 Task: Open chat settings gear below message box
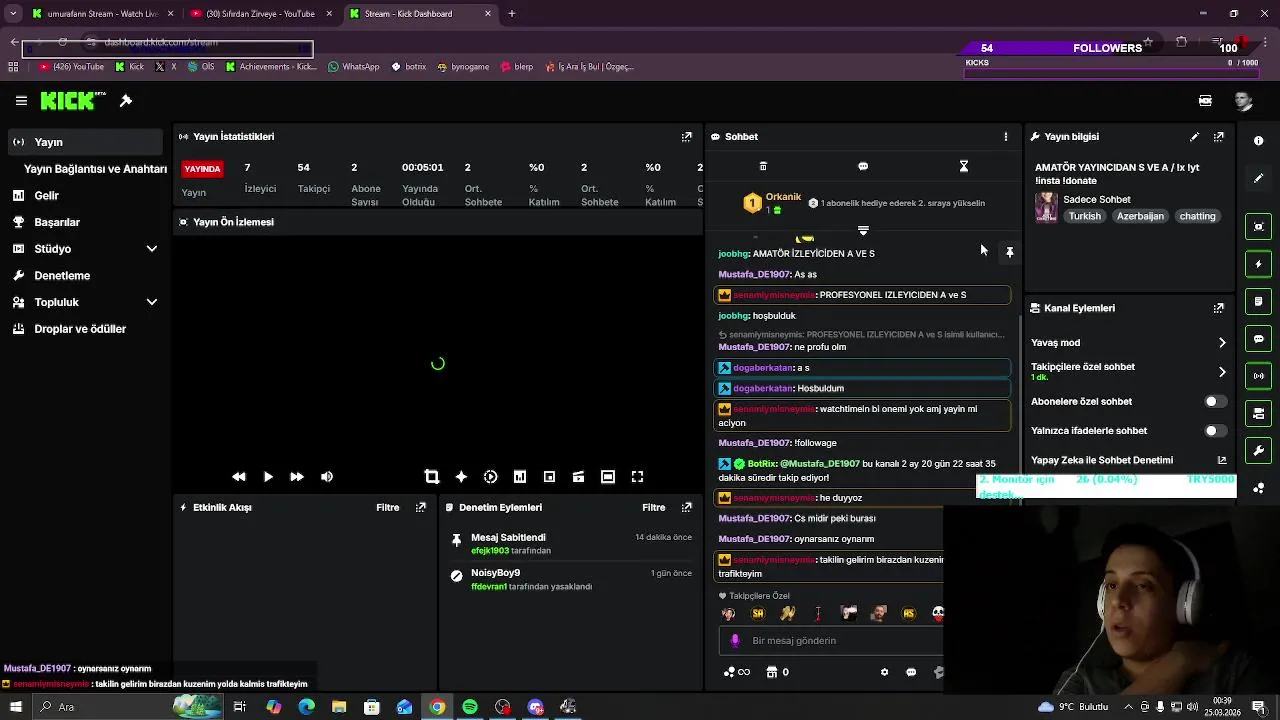coord(884,673)
